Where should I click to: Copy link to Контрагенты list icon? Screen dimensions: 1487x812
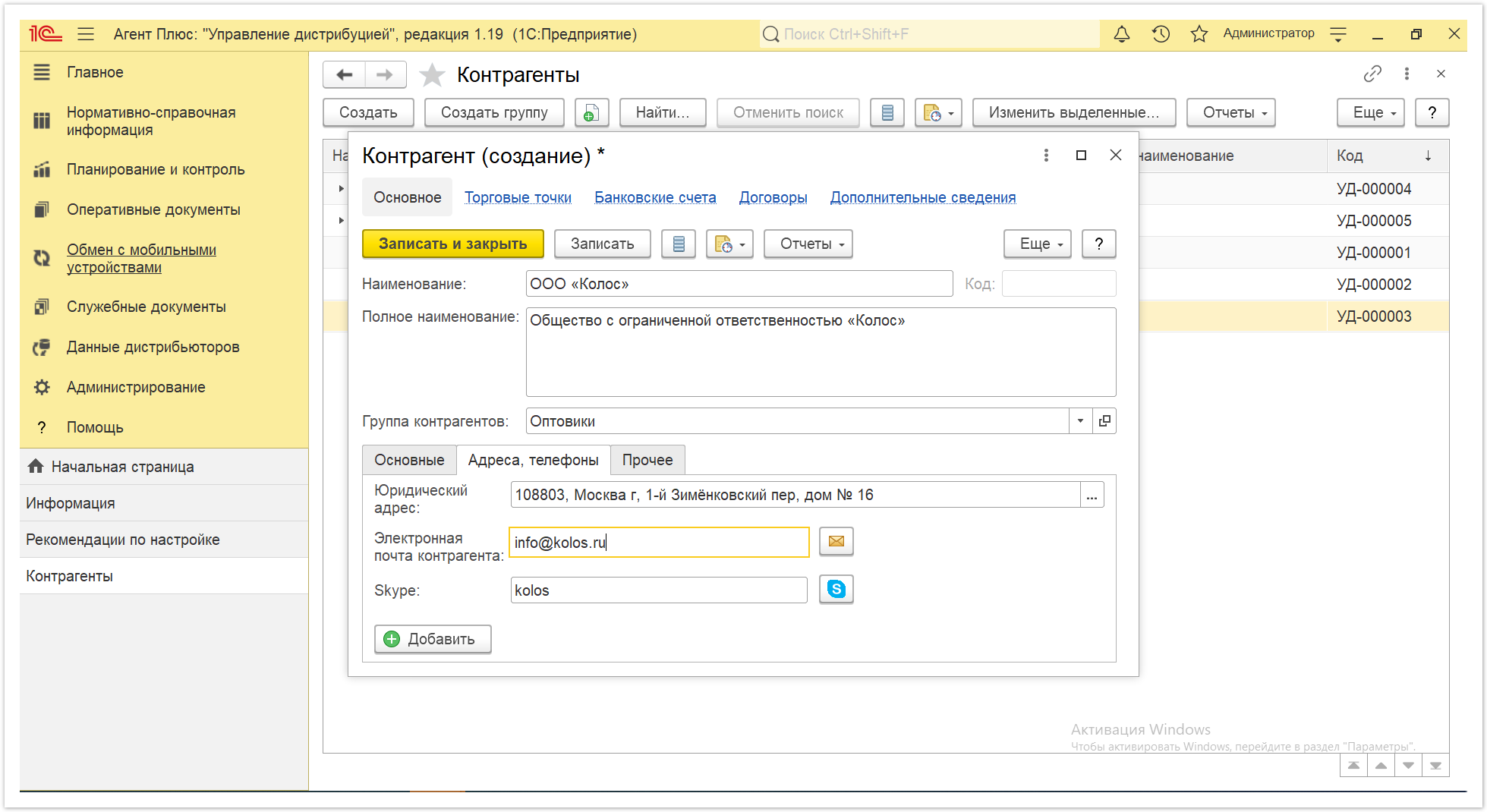pyautogui.click(x=1372, y=74)
